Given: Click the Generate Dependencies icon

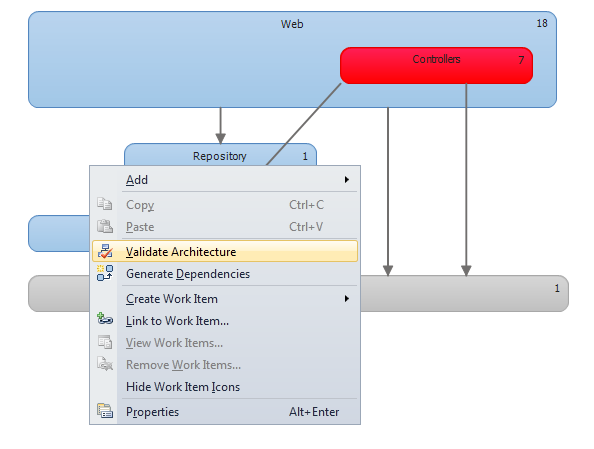Looking at the screenshot, I should coord(105,273).
